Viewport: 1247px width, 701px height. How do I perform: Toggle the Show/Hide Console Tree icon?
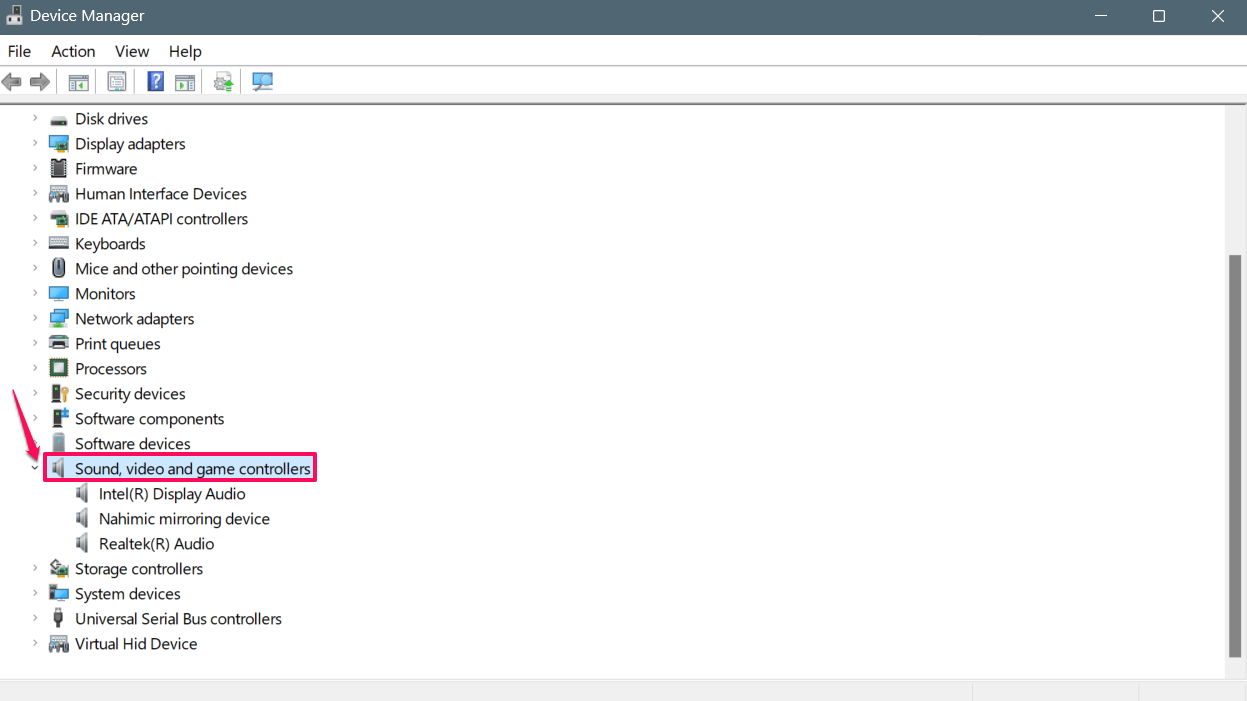[x=78, y=82]
